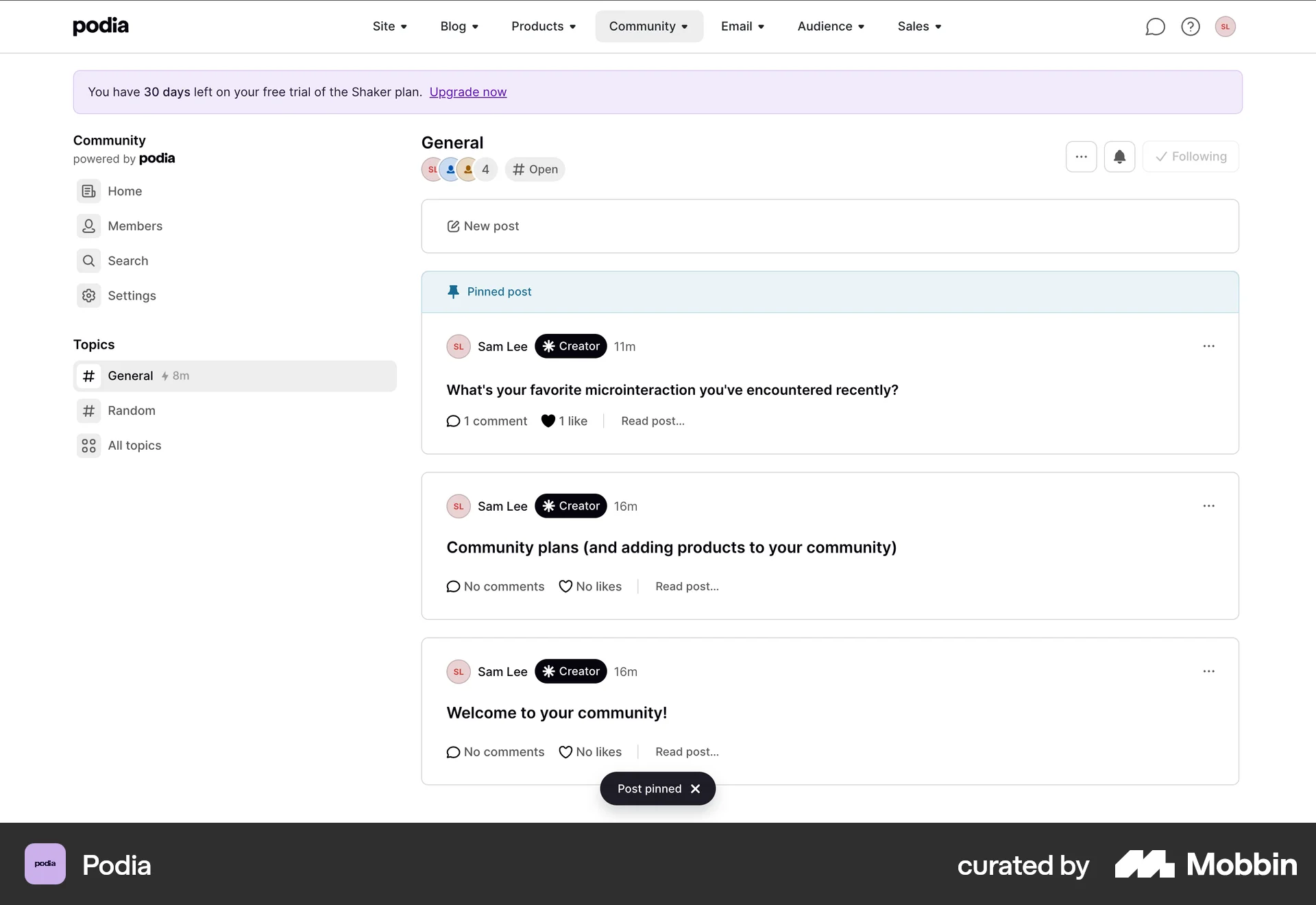Viewport: 1316px width, 905px height.
Task: Click the Upgrade now link
Action: [x=467, y=91]
